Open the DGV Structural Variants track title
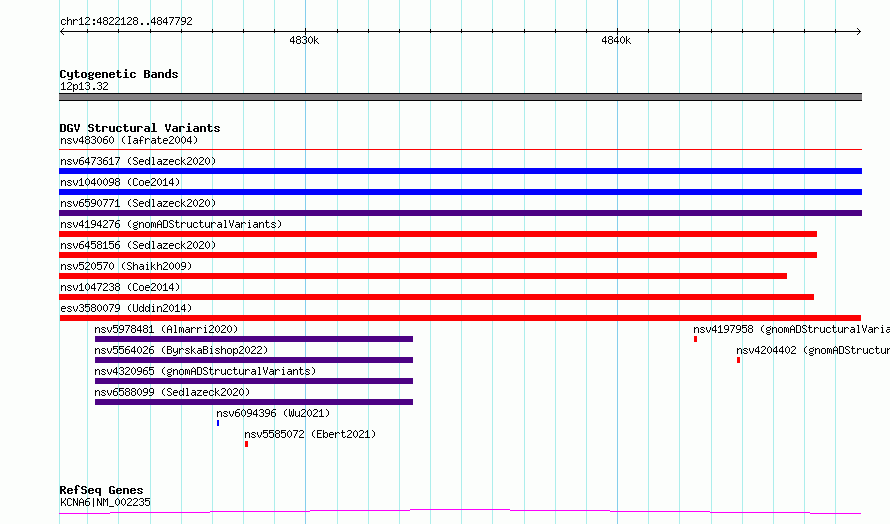The image size is (890, 524). 140,128
